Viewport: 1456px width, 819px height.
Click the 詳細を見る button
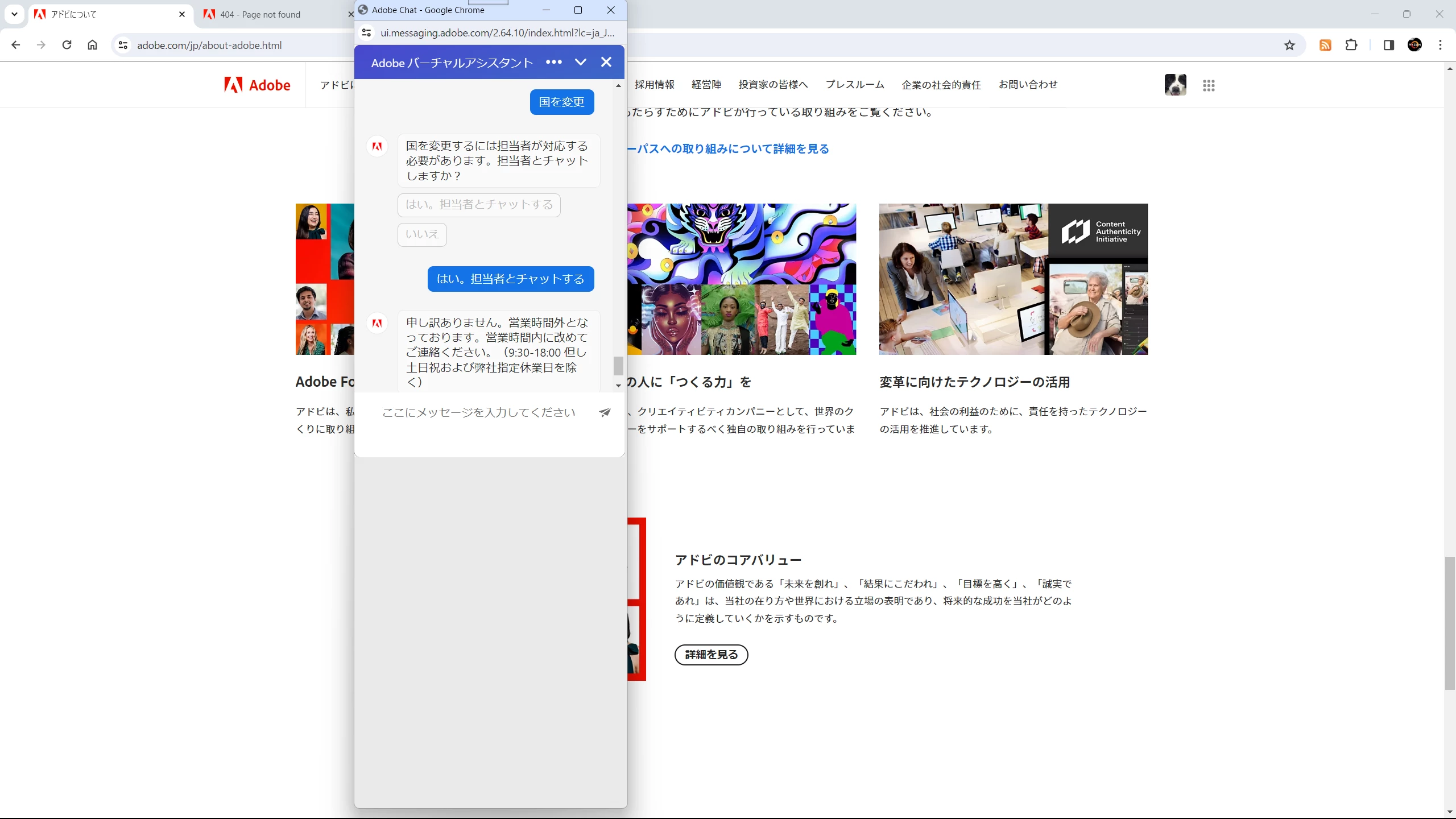(x=711, y=655)
